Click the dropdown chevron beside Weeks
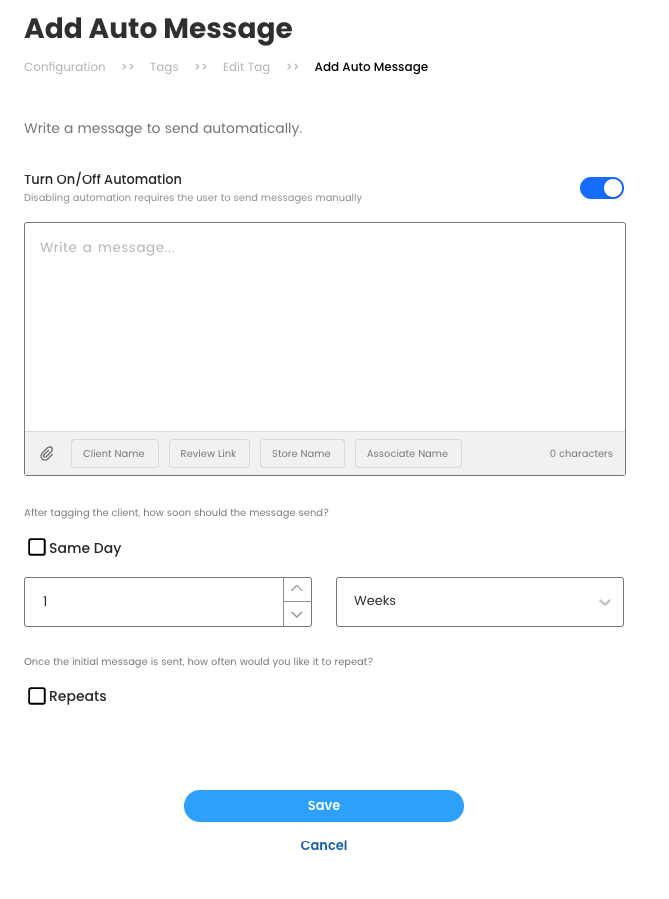 tap(604, 602)
